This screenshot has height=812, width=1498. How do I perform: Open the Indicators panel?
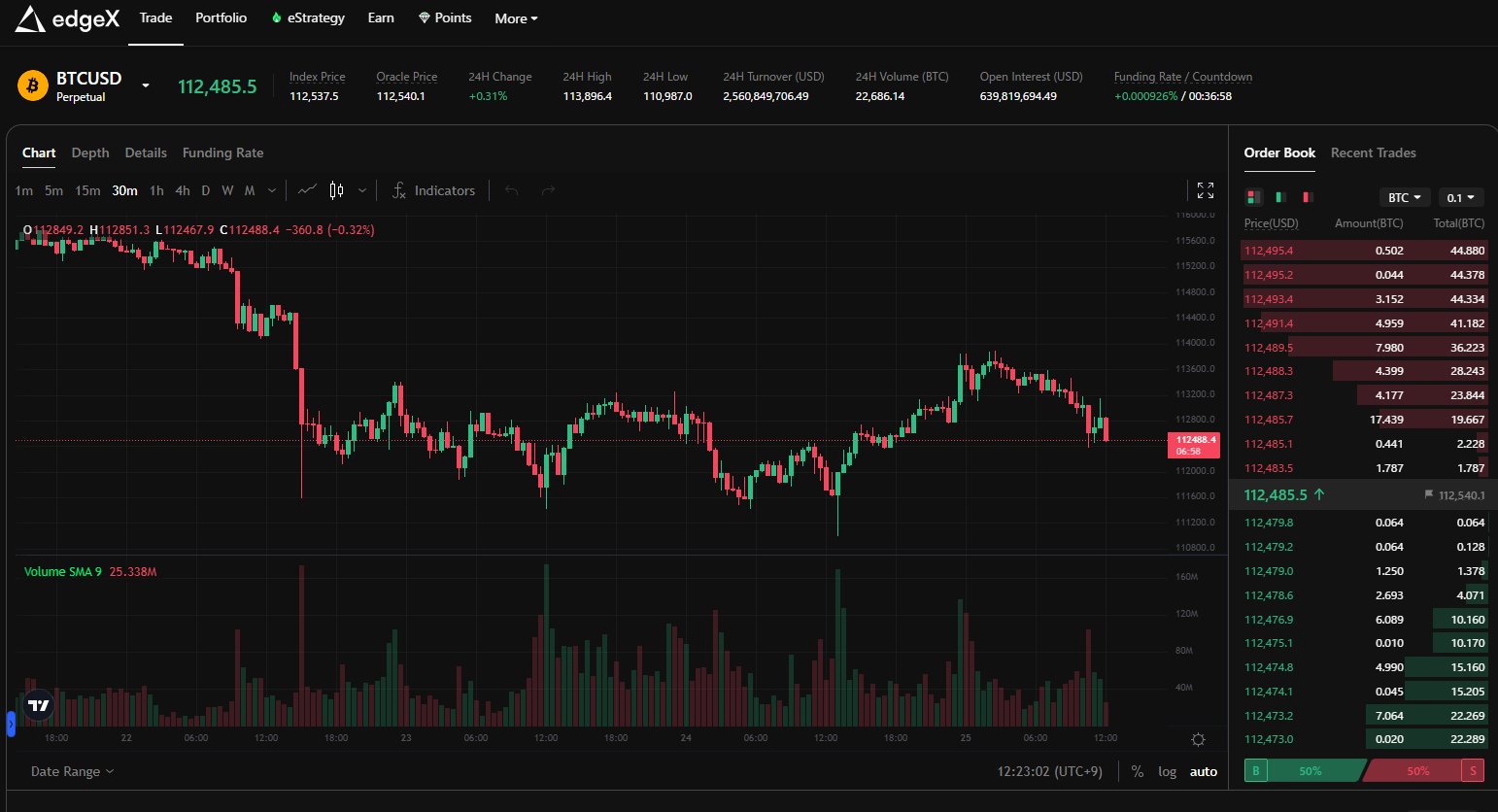433,190
